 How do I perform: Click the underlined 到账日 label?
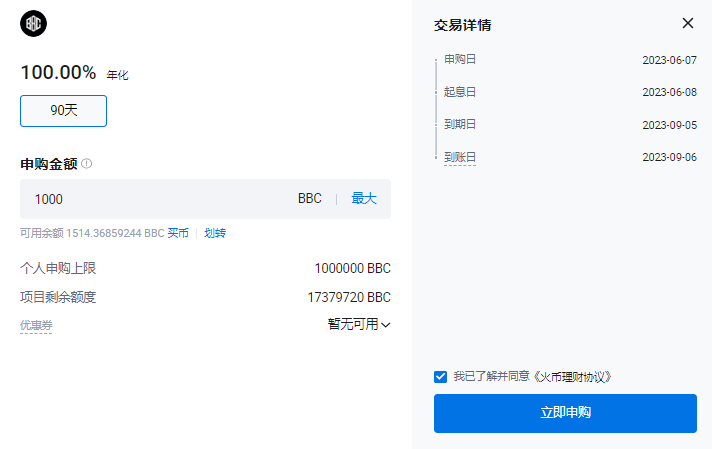(460, 157)
